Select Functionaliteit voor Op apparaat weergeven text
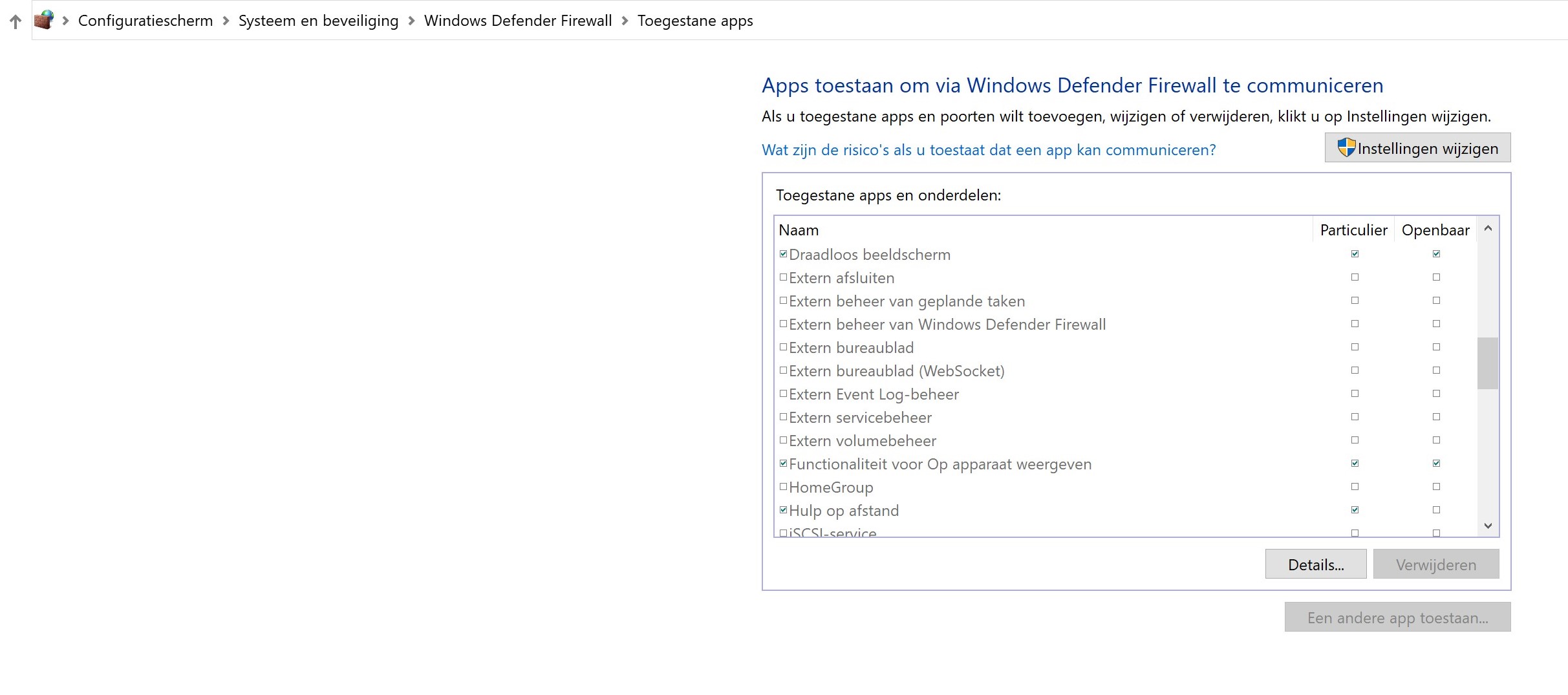The image size is (1568, 695). pos(940,464)
